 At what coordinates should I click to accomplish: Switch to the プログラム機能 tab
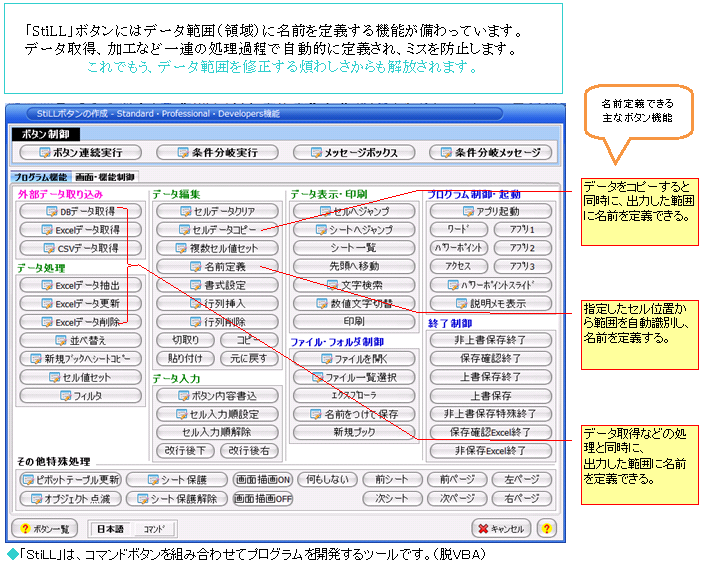(x=40, y=177)
